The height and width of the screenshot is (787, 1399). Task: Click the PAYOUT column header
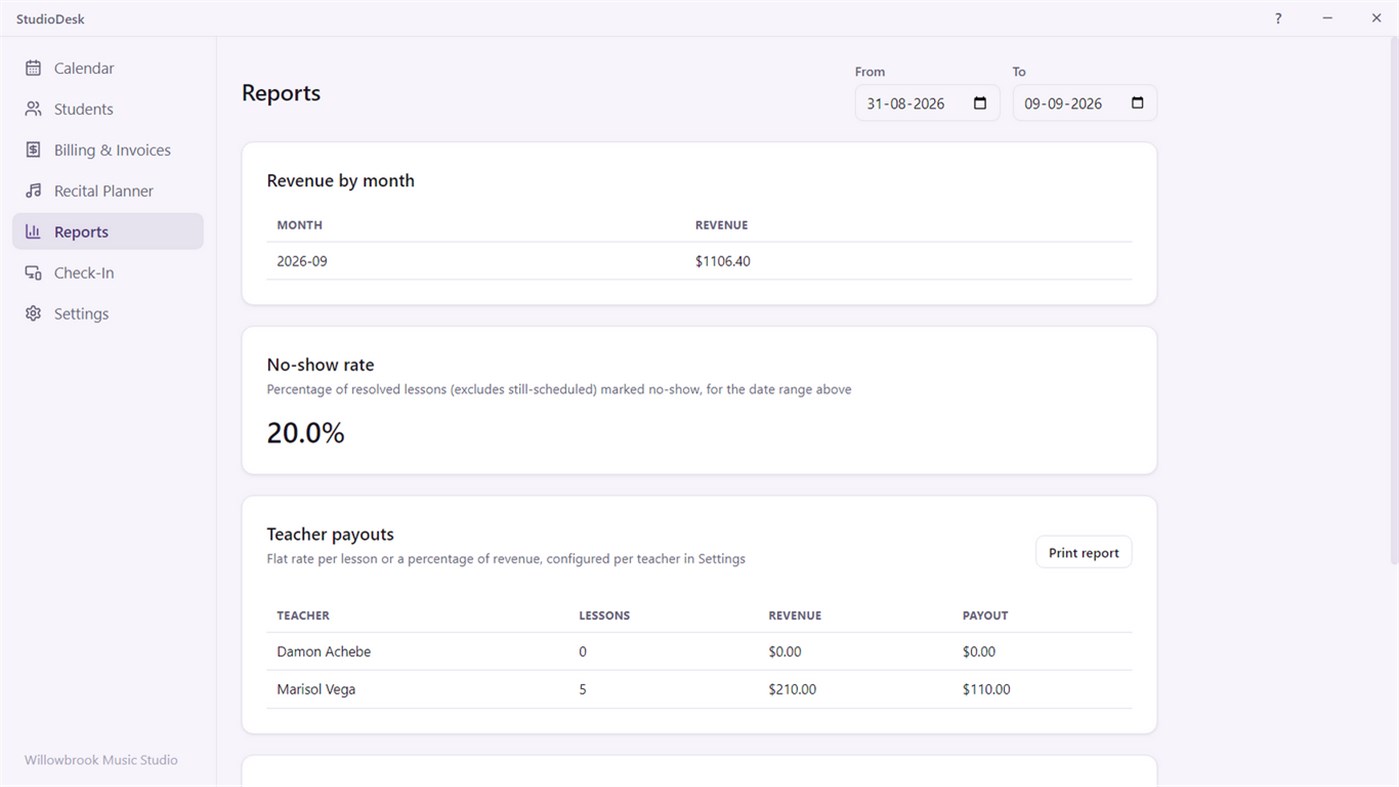(x=985, y=616)
